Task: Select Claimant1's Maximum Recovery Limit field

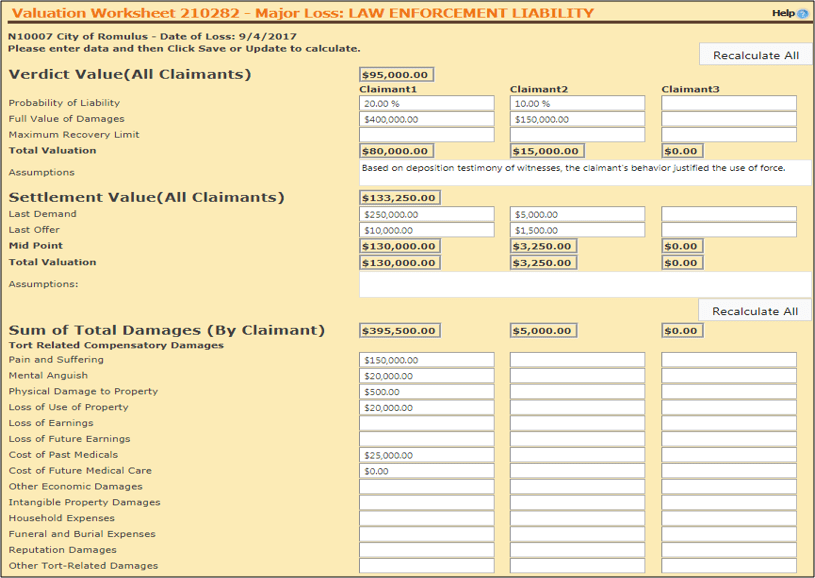Action: pos(425,134)
